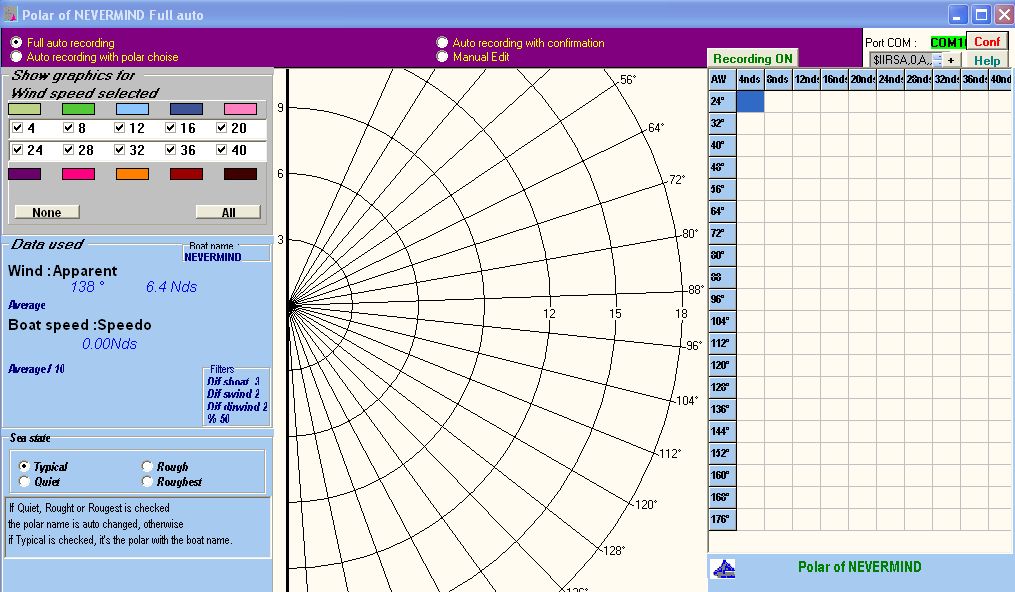1015x592 pixels.
Task: Toggle the 20 wind speed checkbox
Action: point(221,127)
